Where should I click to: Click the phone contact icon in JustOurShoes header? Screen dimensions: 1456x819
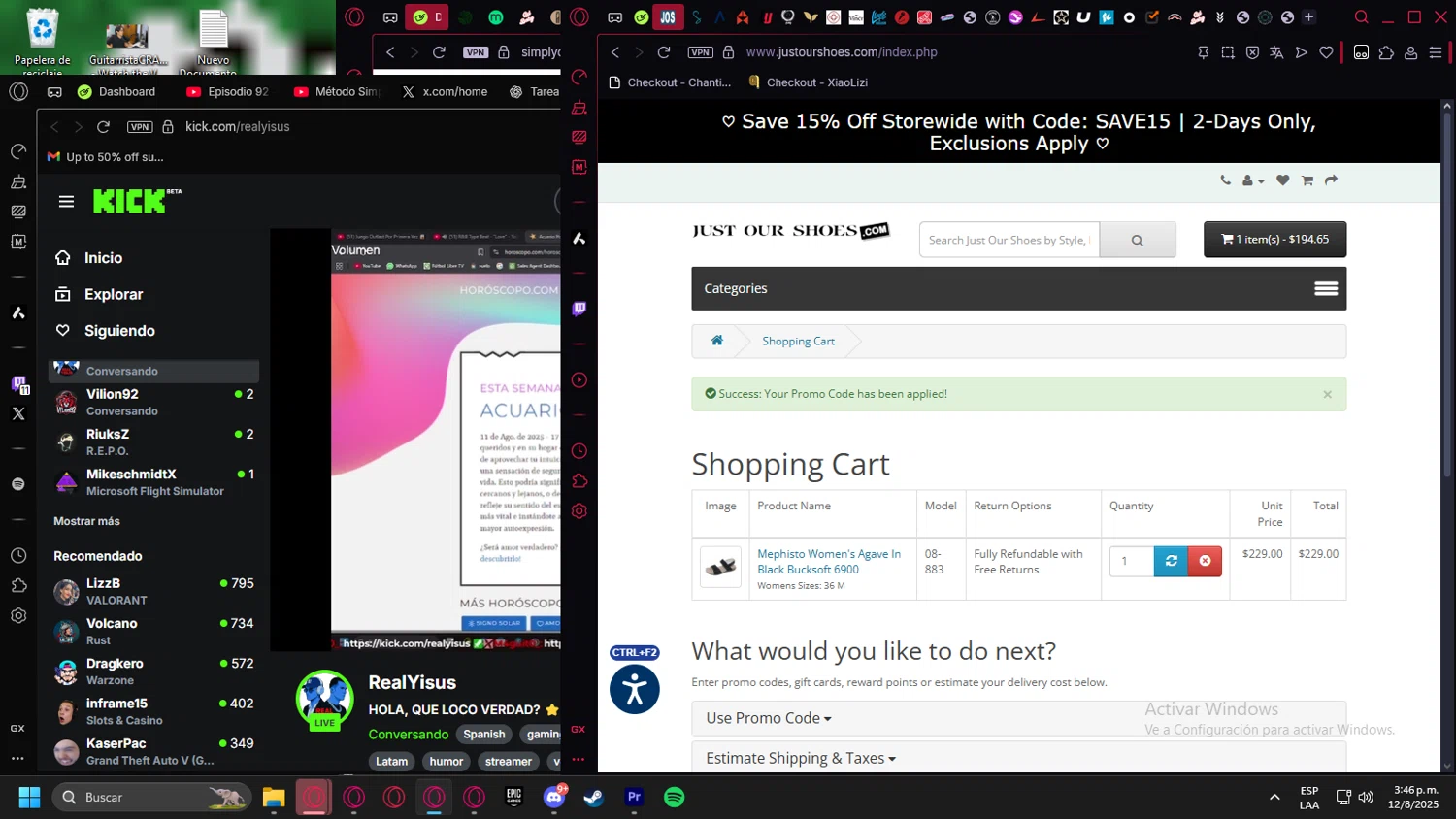[x=1225, y=180]
